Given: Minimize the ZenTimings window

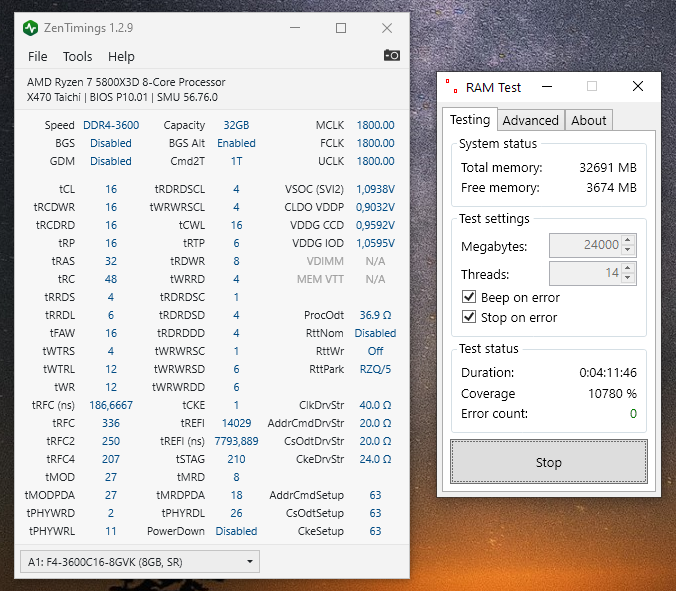Looking at the screenshot, I should [295, 28].
